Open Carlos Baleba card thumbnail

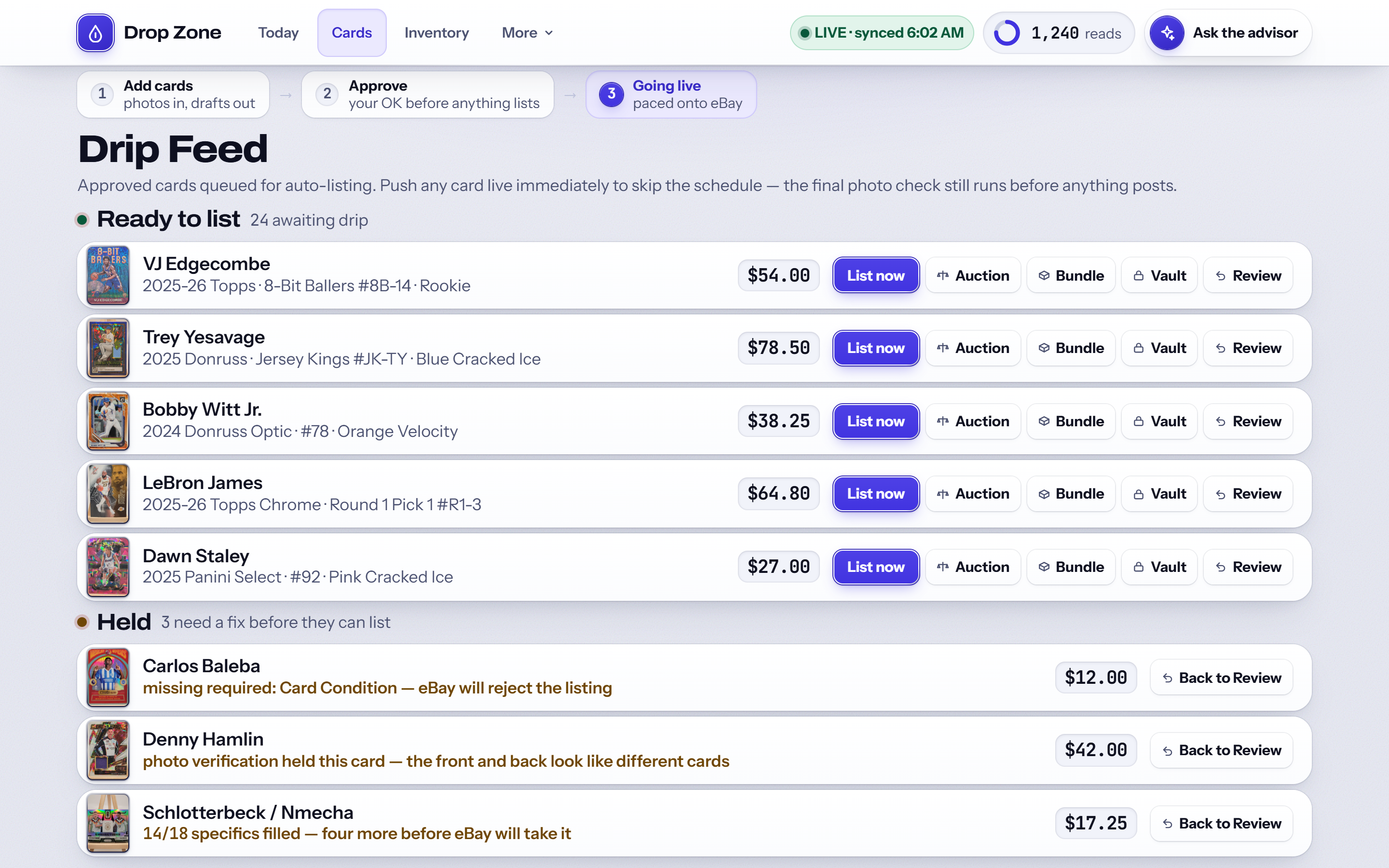[108, 678]
